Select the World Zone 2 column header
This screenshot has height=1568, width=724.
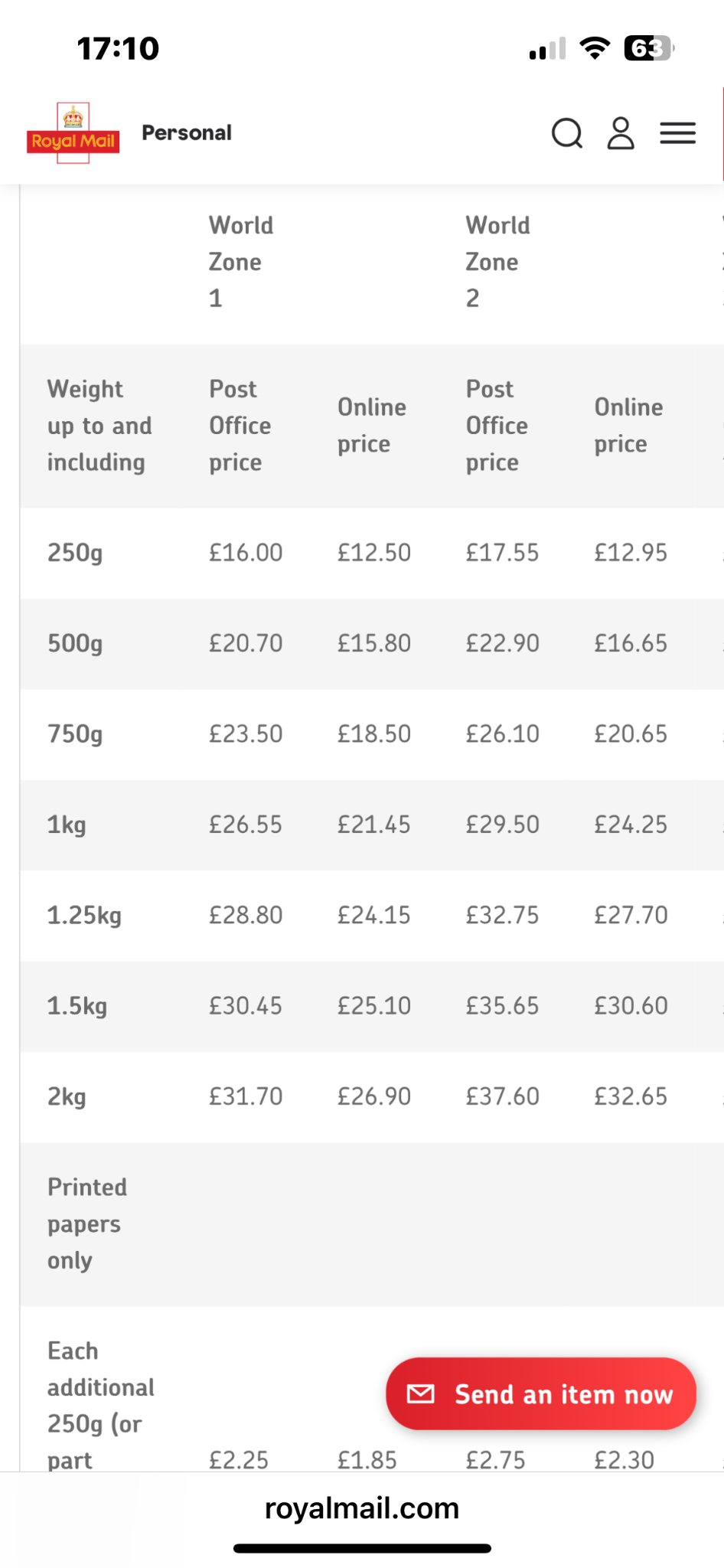(498, 262)
